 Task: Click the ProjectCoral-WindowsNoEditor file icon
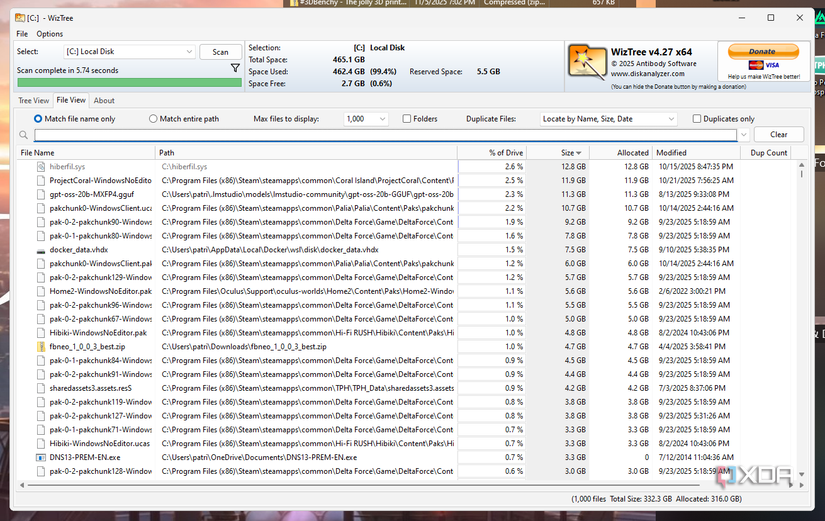(x=41, y=181)
